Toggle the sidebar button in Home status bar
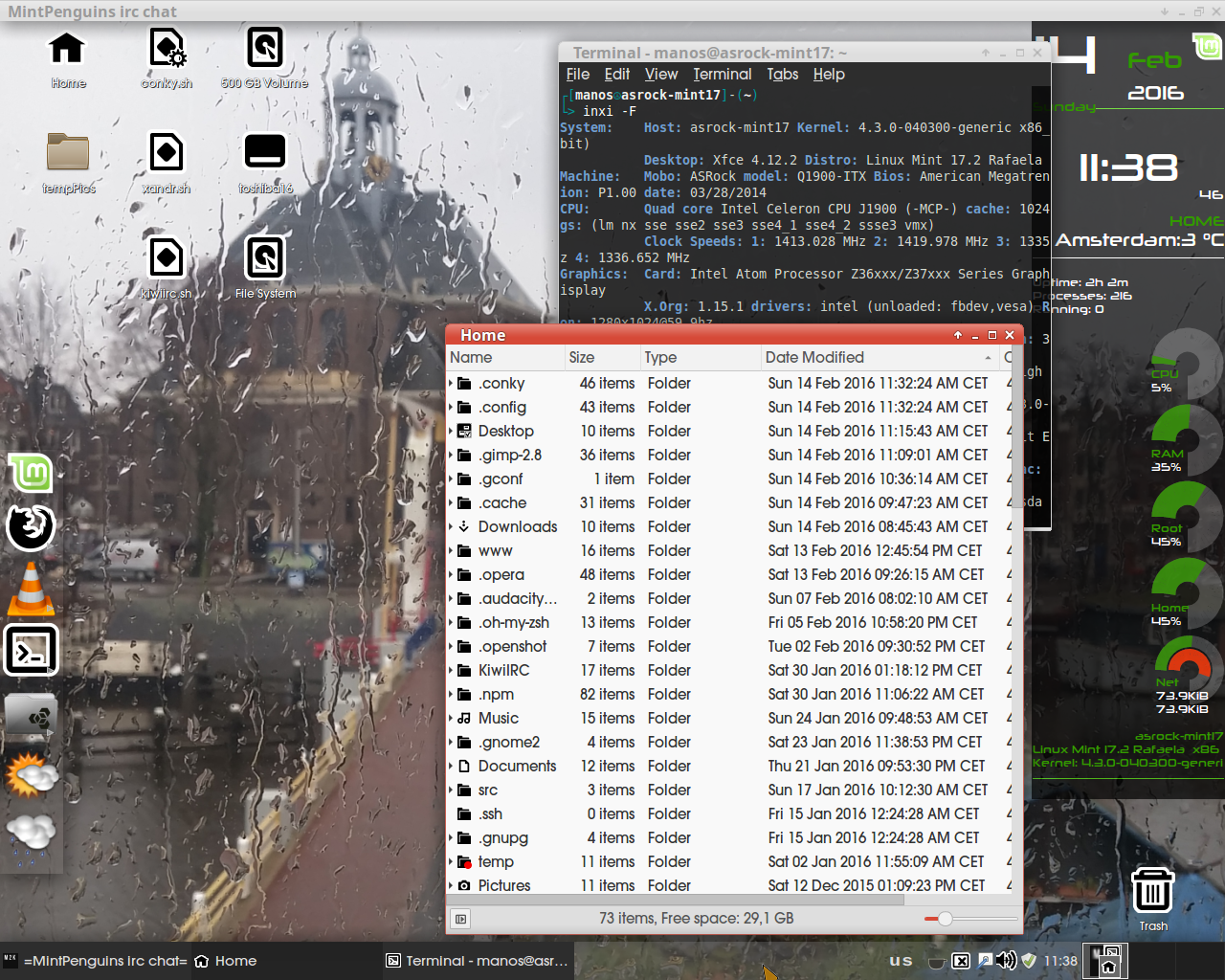Viewport: 1225px width, 980px height. tap(461, 919)
